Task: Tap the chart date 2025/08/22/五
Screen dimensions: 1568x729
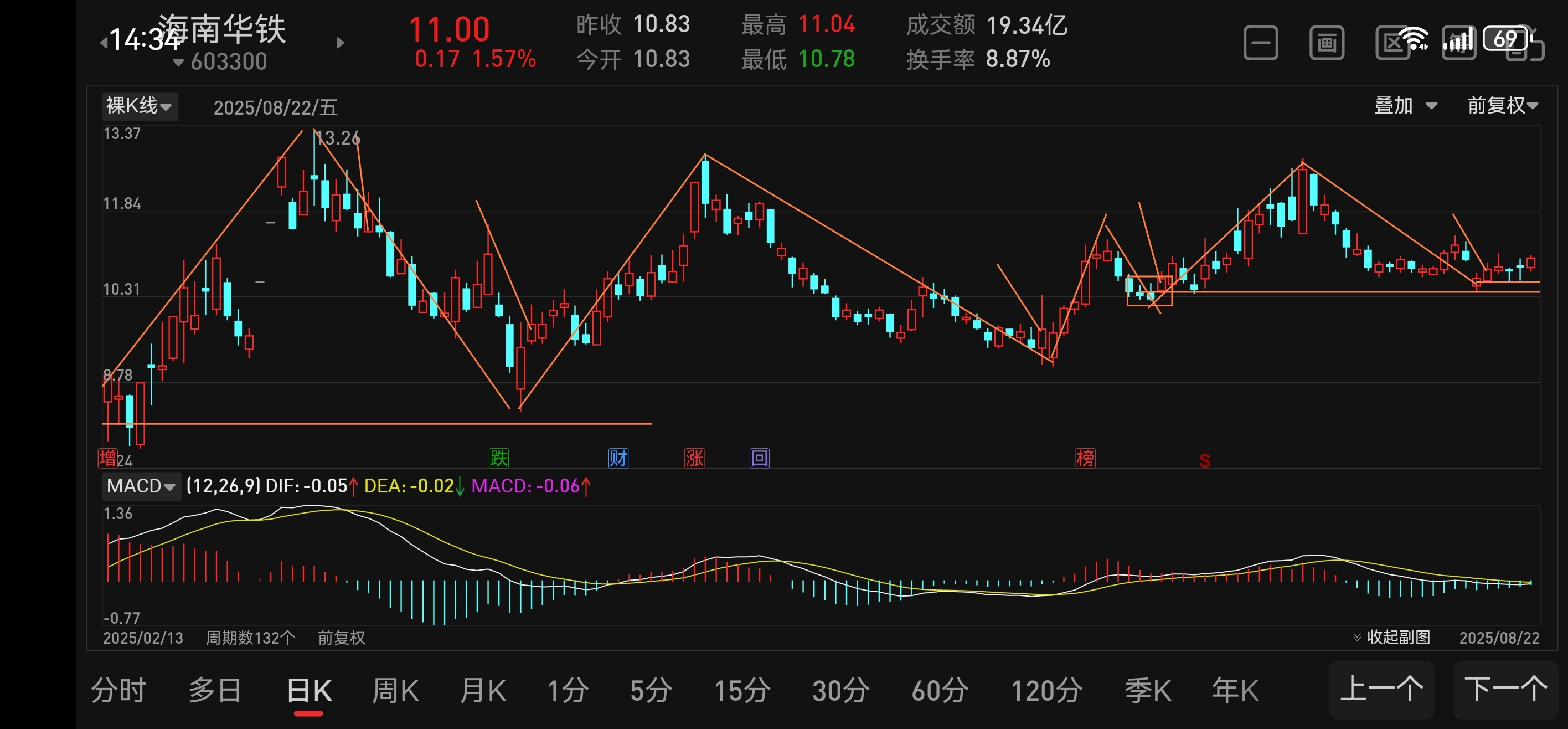Action: pyautogui.click(x=275, y=108)
